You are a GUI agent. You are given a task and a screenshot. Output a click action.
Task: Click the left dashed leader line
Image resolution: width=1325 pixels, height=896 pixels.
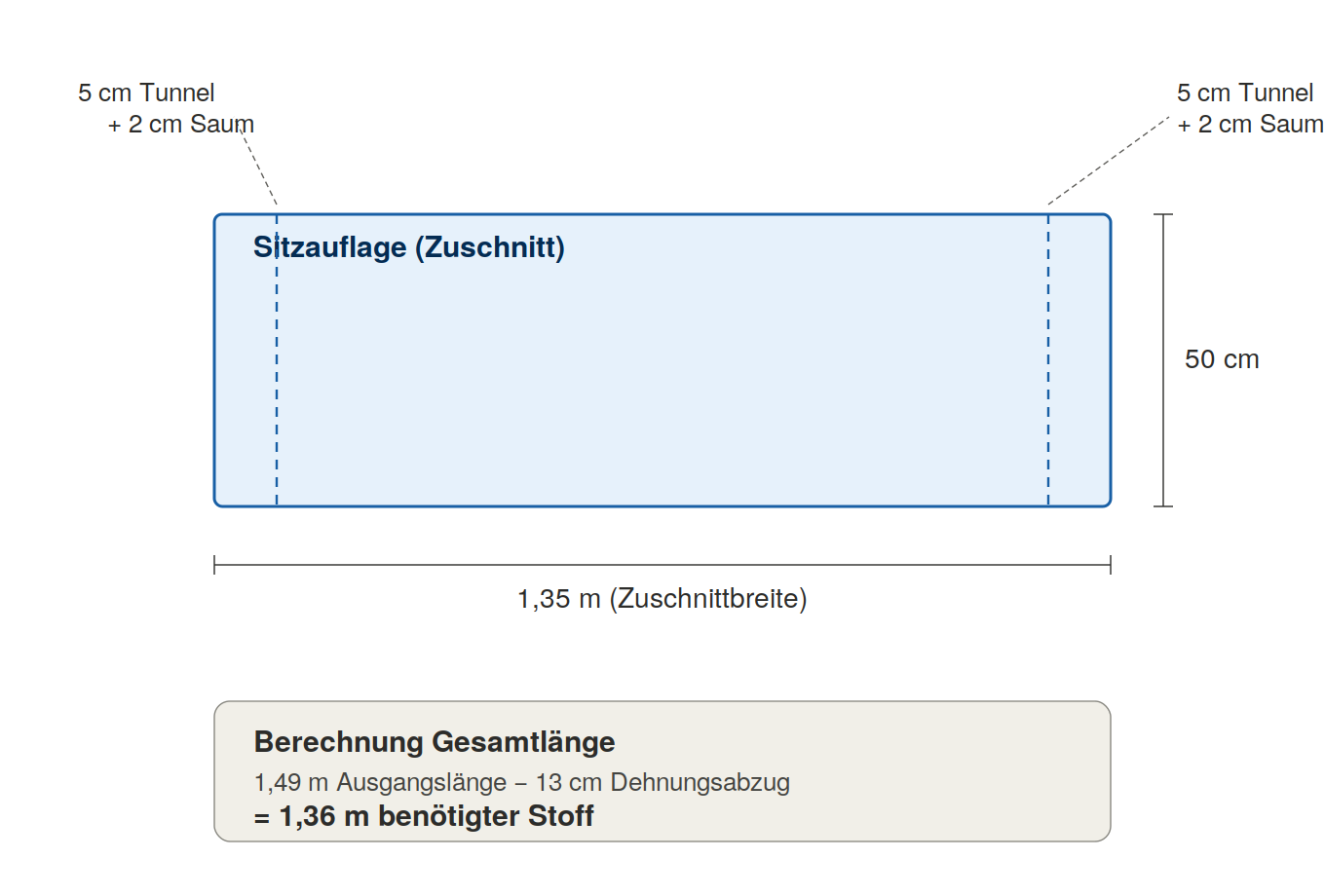click(x=259, y=167)
